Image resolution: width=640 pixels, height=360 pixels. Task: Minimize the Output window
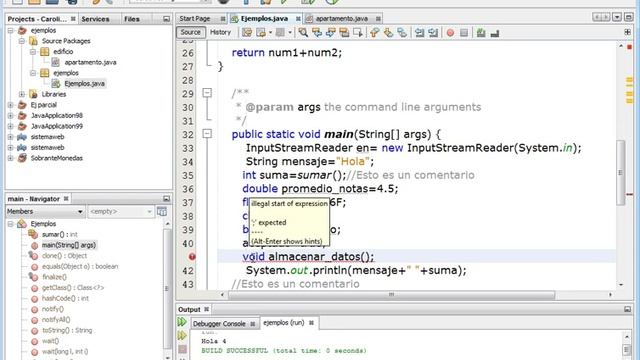click(x=627, y=309)
